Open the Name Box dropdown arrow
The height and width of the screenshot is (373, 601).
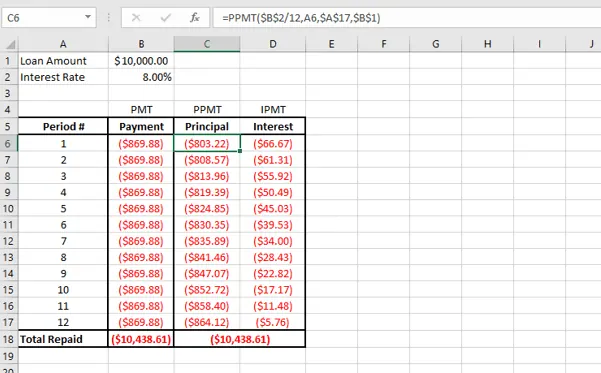point(88,17)
